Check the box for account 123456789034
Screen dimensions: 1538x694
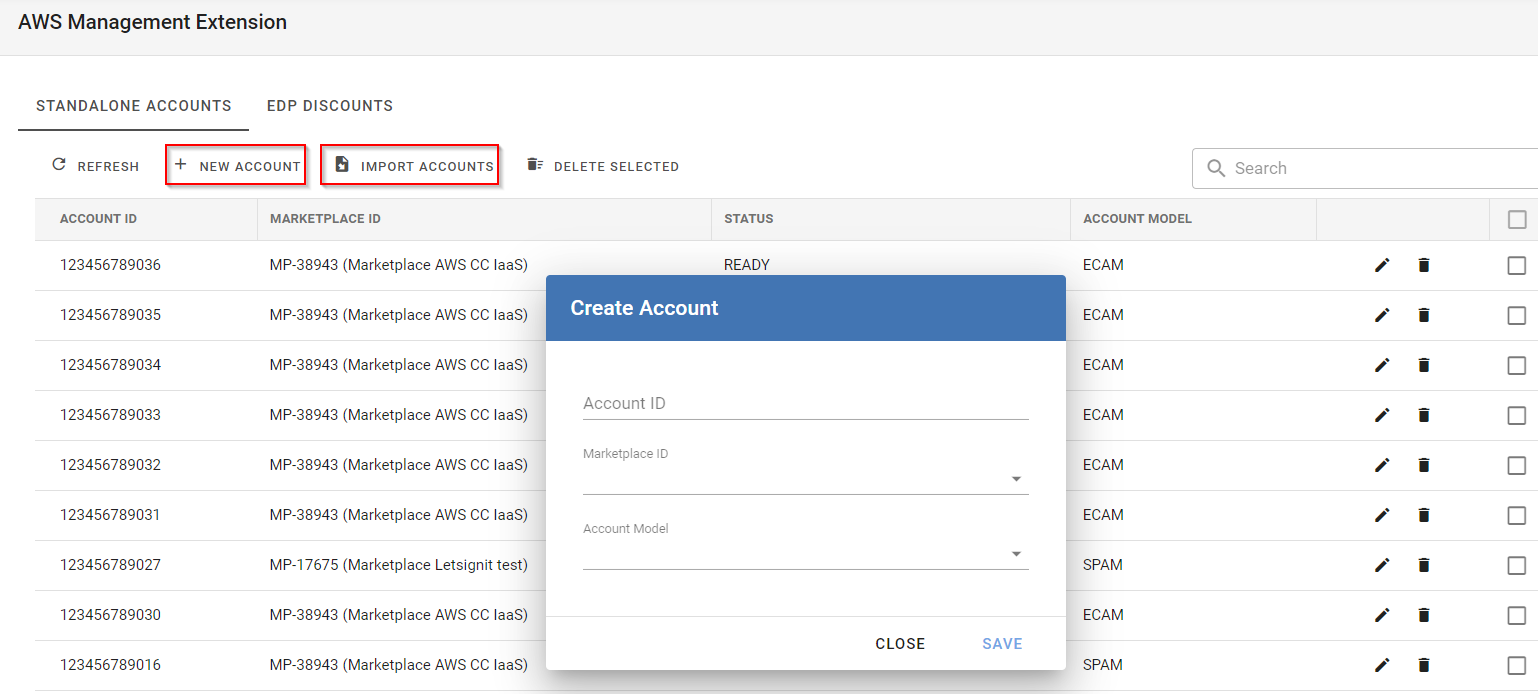point(1517,365)
